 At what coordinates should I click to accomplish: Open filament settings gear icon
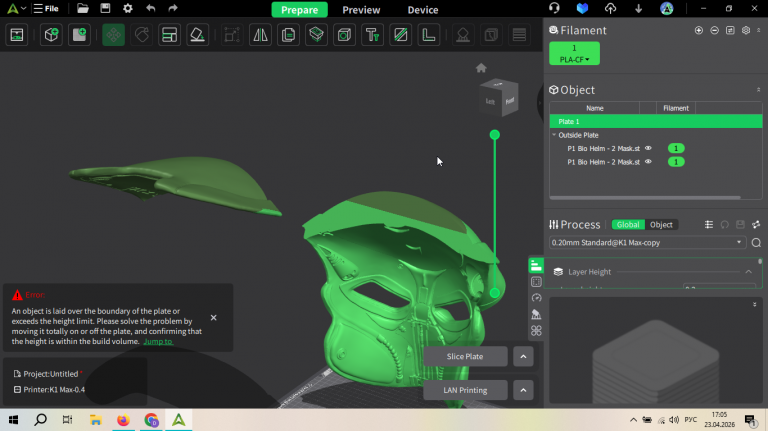pos(745,30)
